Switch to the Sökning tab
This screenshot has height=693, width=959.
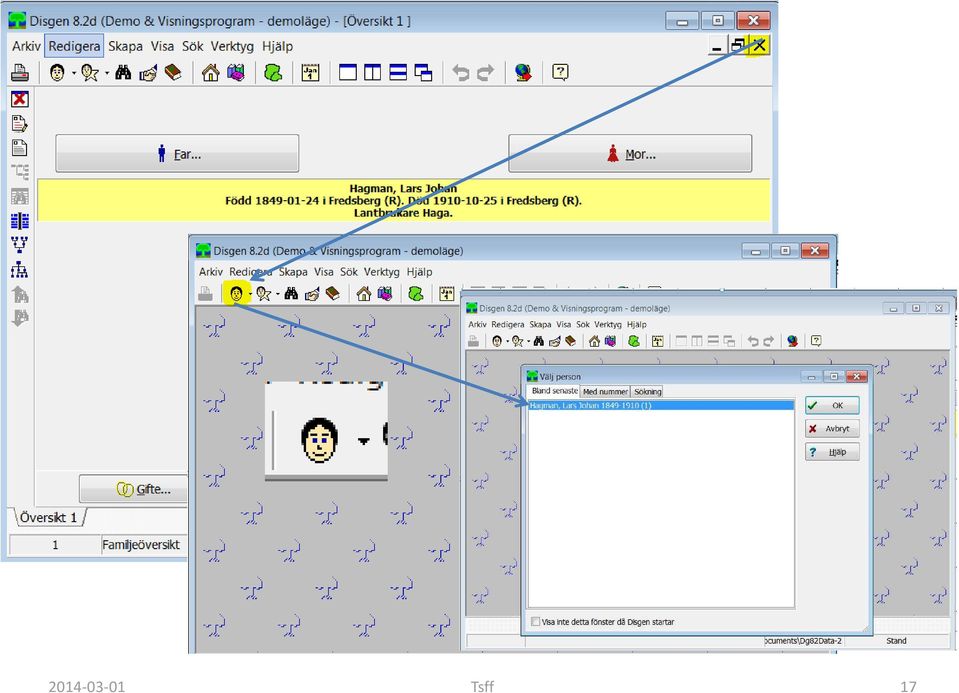coord(647,391)
